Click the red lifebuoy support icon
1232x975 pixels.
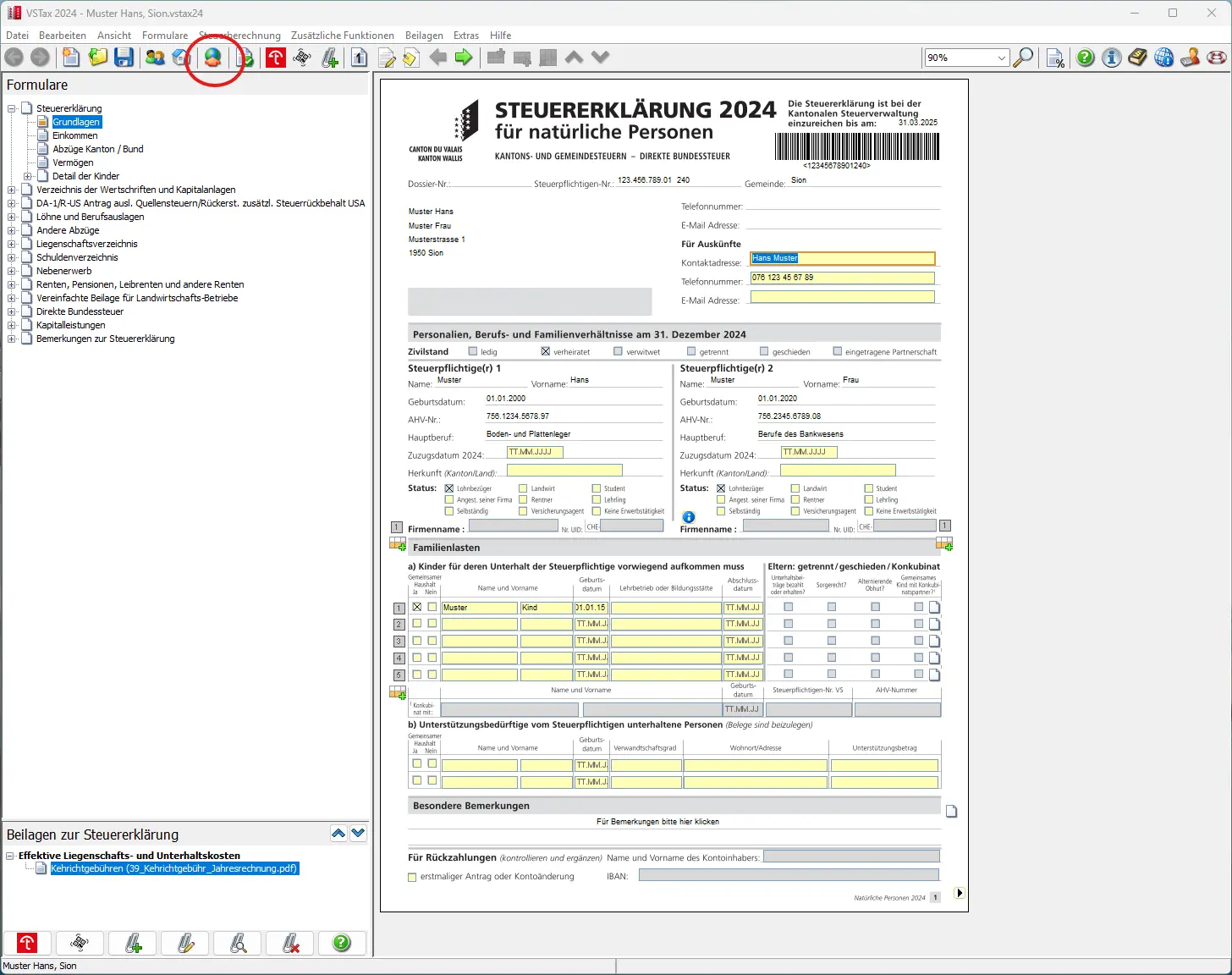tap(1217, 58)
